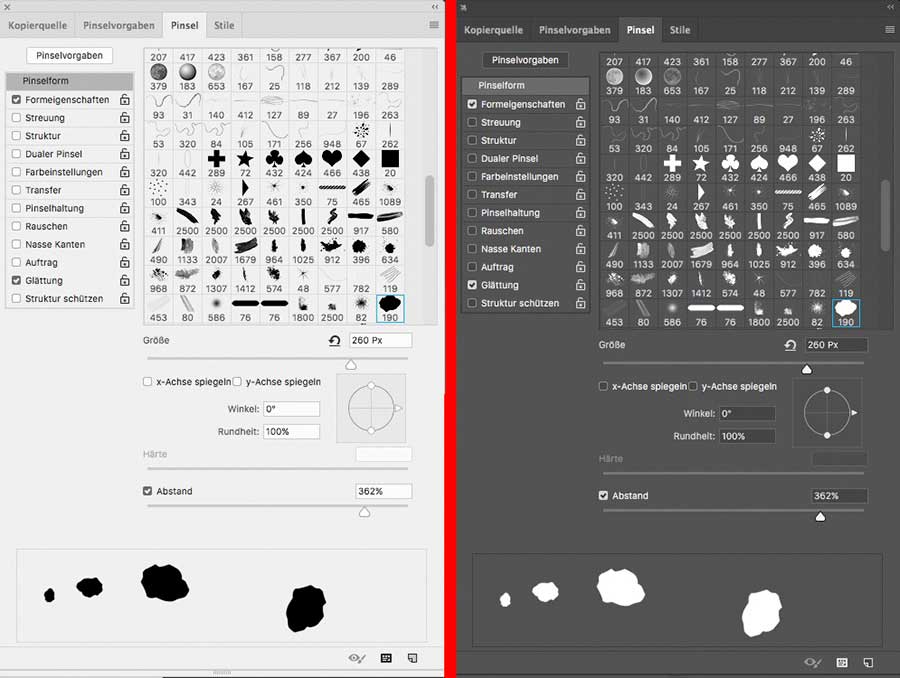Toggle Formeigenschaften checkbox in light panel
Screen dimensions: 900x678
(16, 99)
